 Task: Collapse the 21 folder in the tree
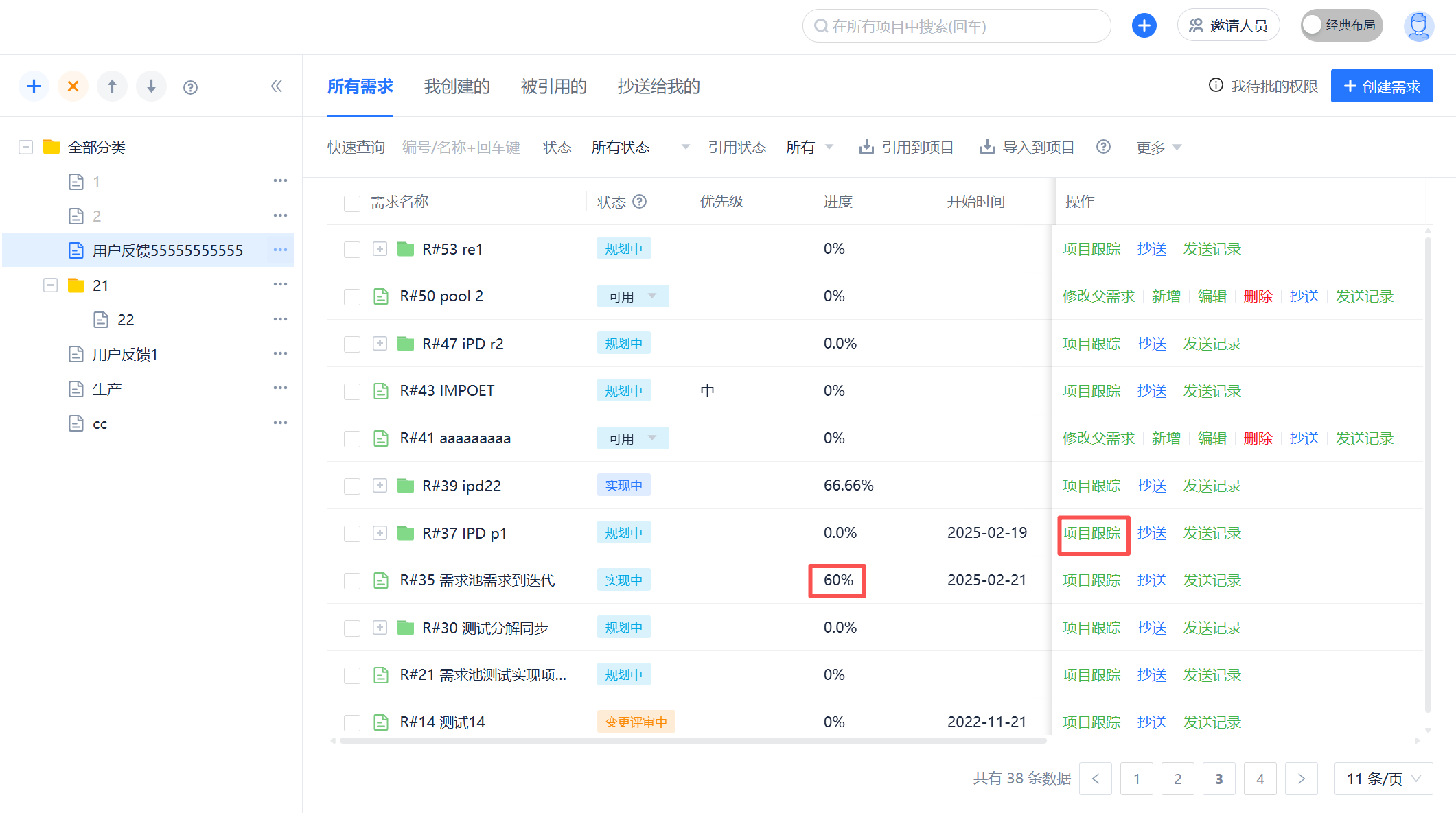coord(50,285)
